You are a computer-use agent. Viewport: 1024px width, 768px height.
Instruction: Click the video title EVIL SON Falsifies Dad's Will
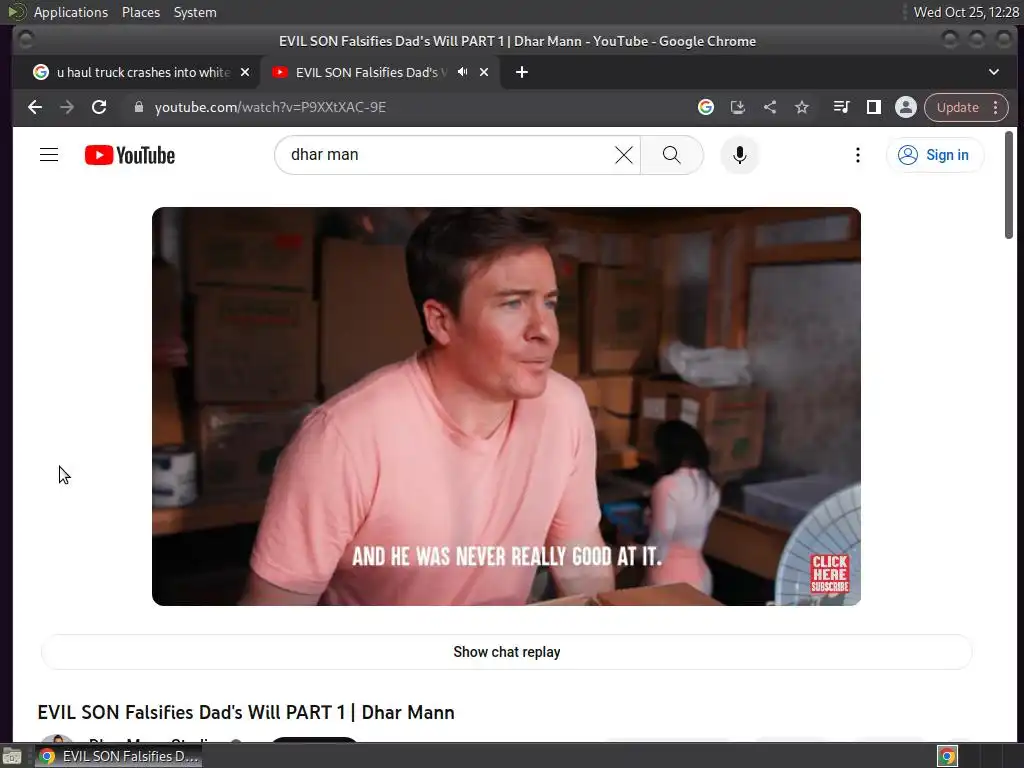click(x=246, y=712)
